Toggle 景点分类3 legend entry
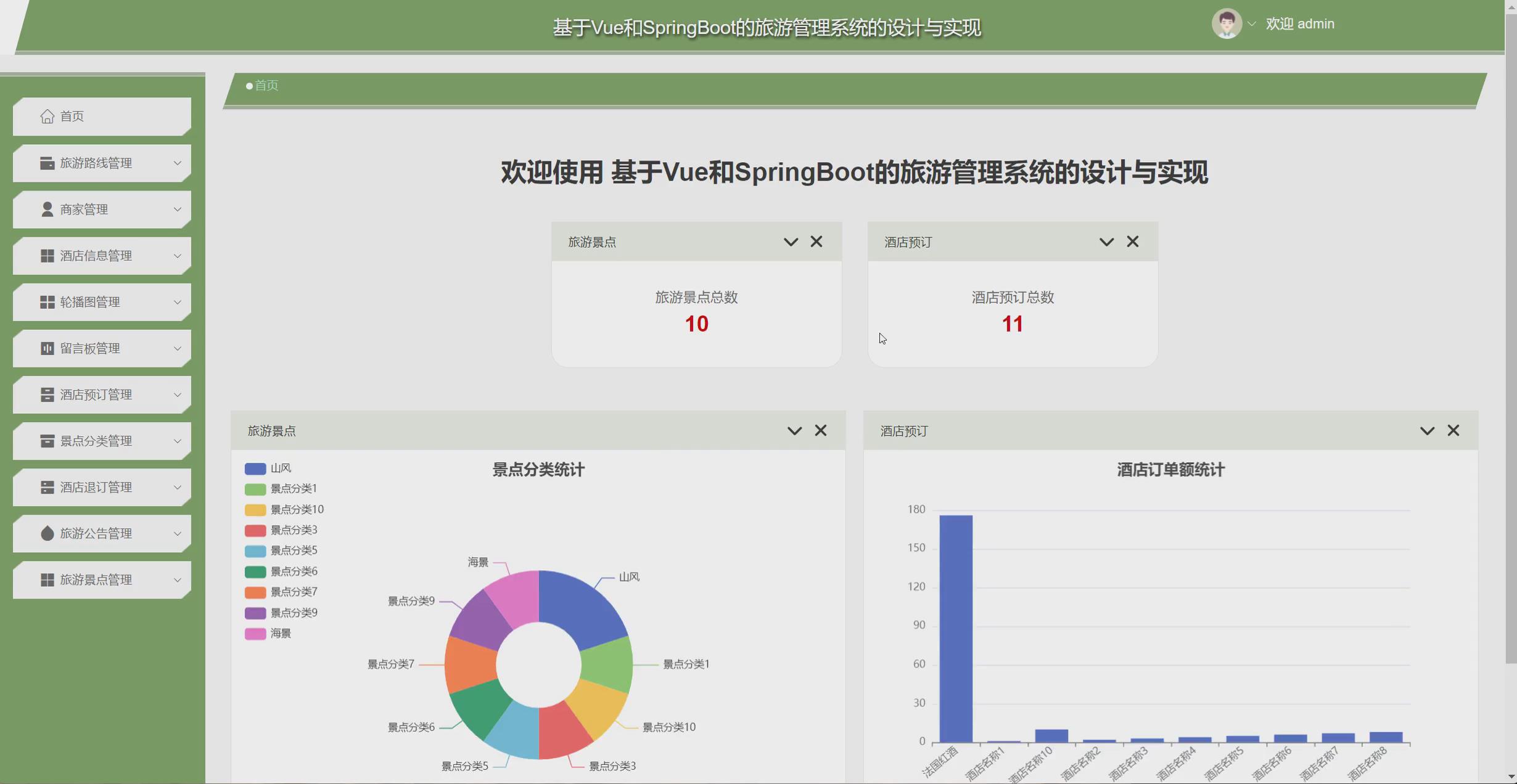The image size is (1517, 784). point(281,530)
